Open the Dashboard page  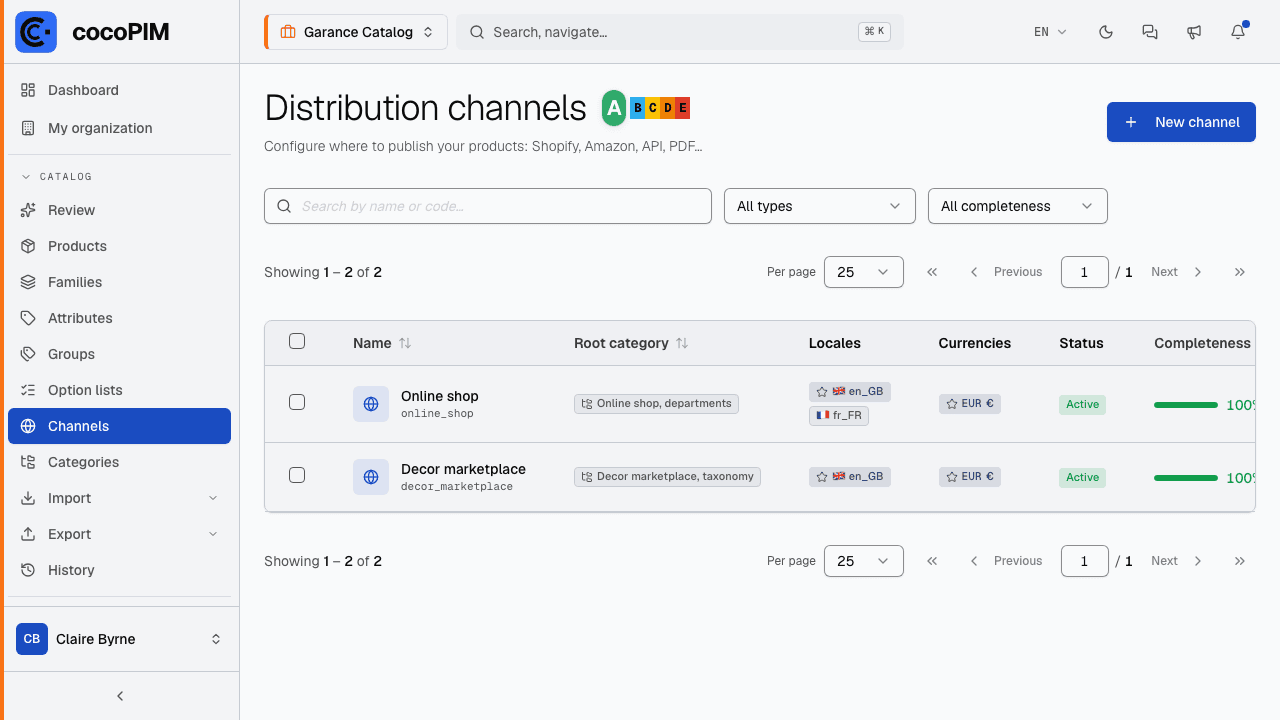pos(120,90)
